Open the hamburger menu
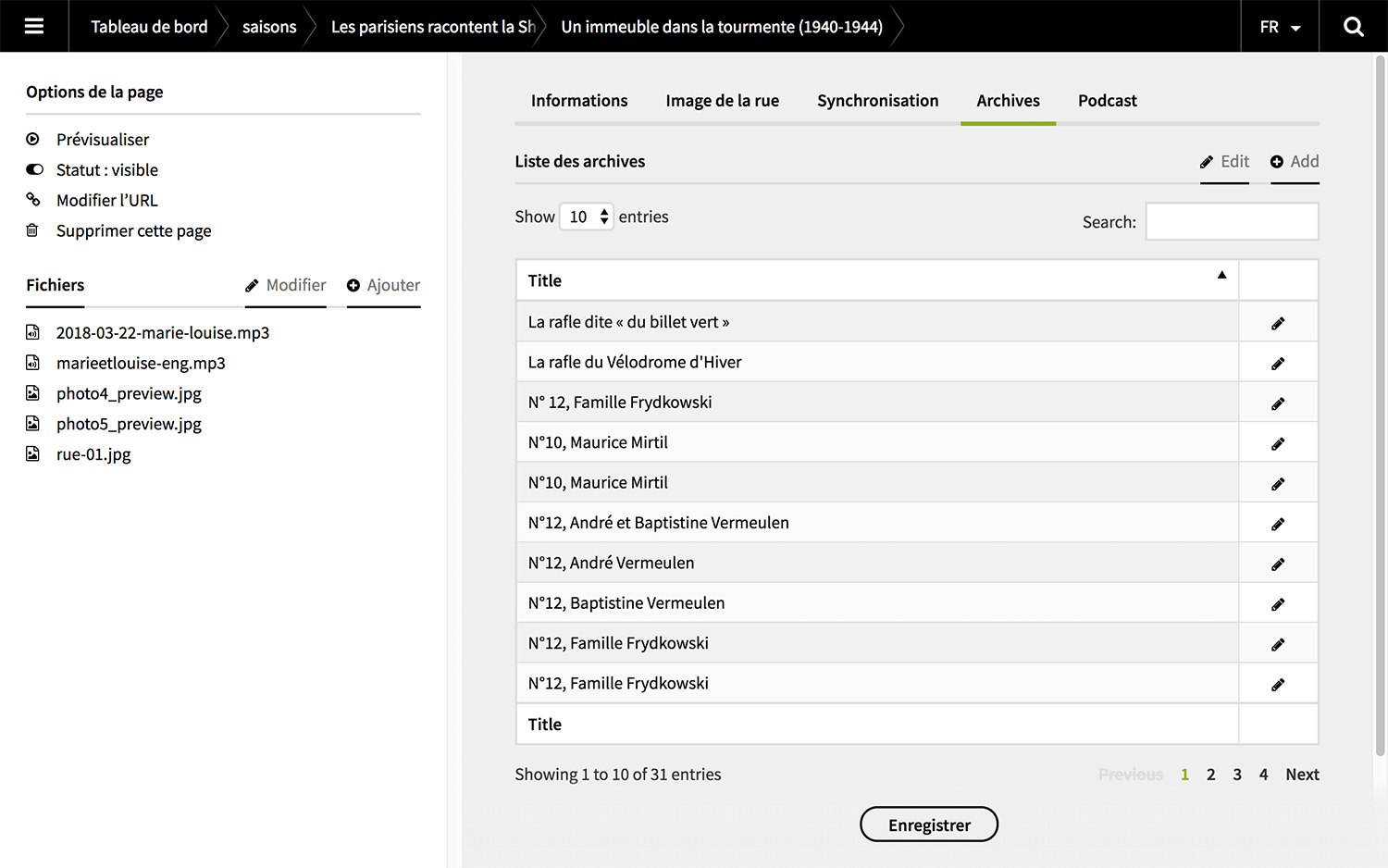The image size is (1388, 868). click(x=34, y=26)
